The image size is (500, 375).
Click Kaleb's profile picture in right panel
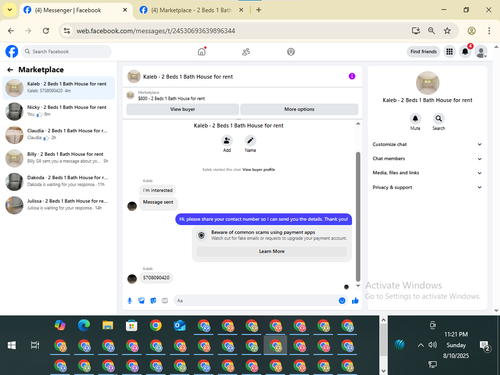coord(428,83)
